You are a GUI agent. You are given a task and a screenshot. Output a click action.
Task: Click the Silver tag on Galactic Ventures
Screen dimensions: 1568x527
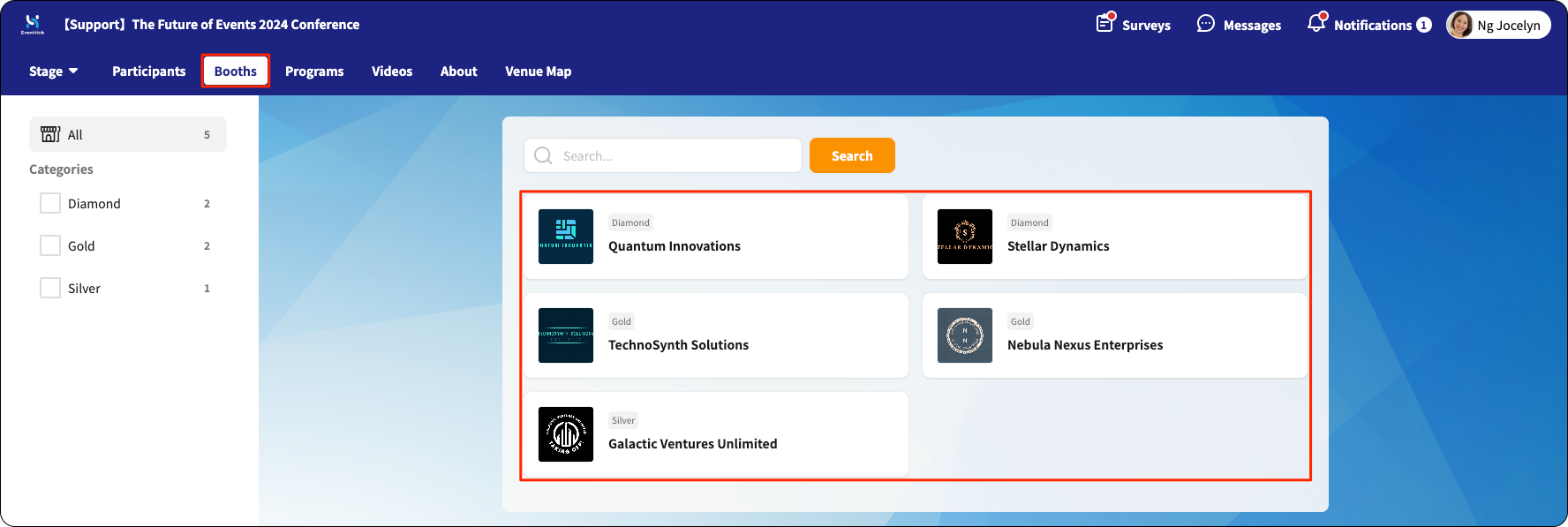(x=623, y=420)
